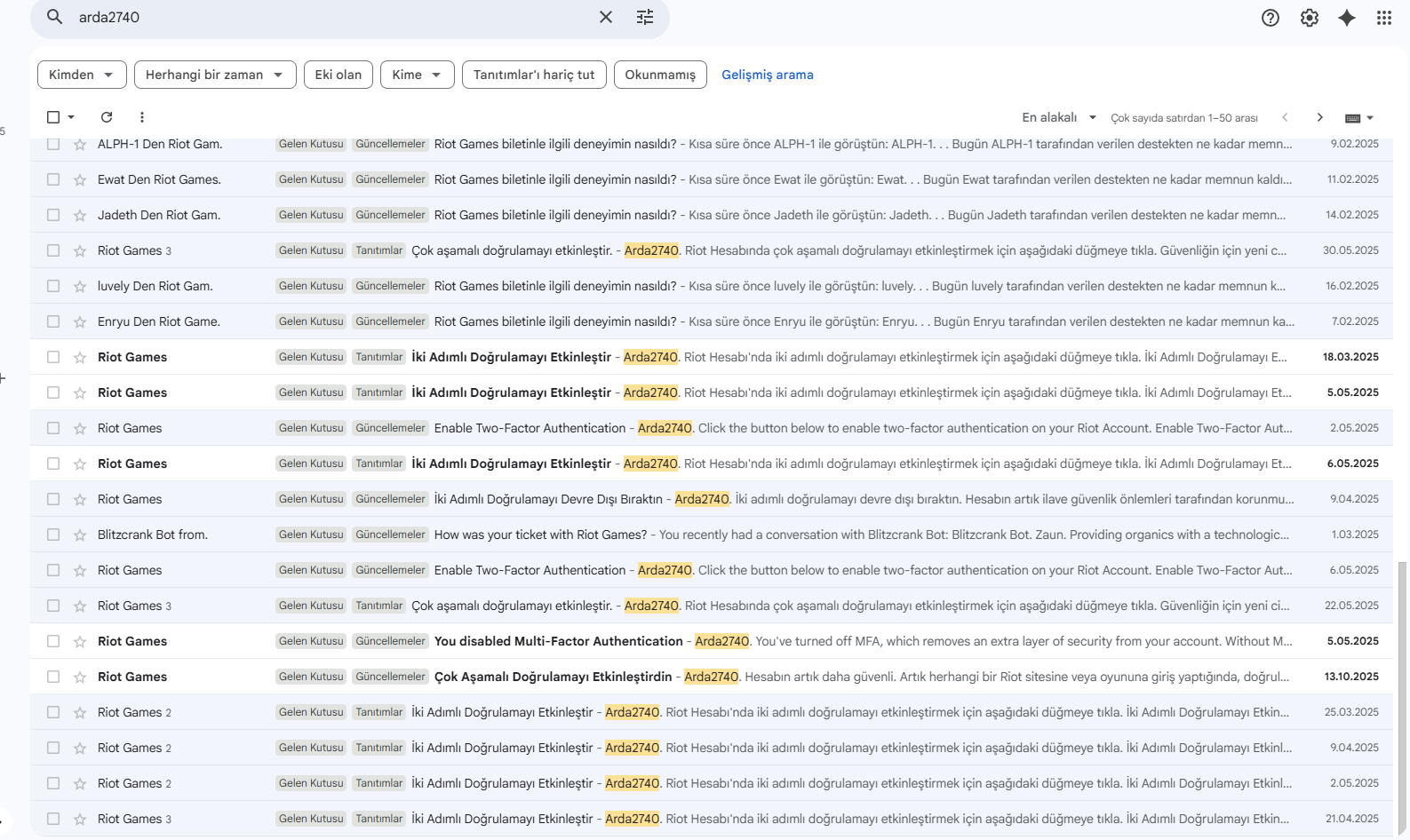Click the search magnifier icon
This screenshot has height=840, width=1410.
click(x=55, y=17)
